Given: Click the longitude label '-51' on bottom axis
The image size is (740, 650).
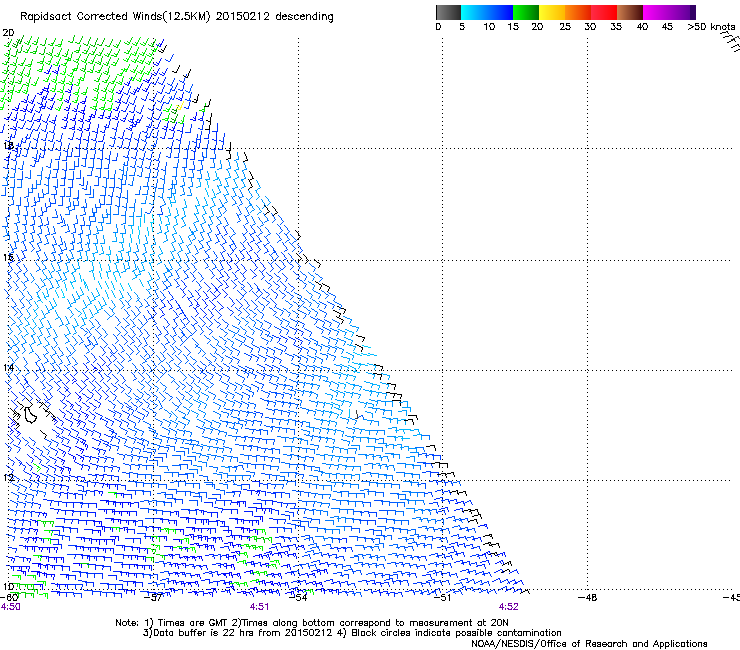Looking at the screenshot, I should pyautogui.click(x=443, y=598).
